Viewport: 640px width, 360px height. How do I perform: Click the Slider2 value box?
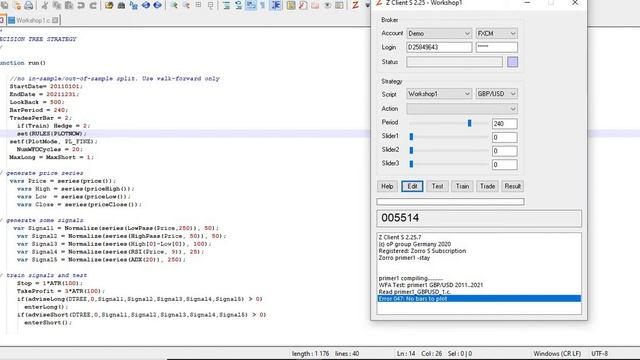(504, 151)
